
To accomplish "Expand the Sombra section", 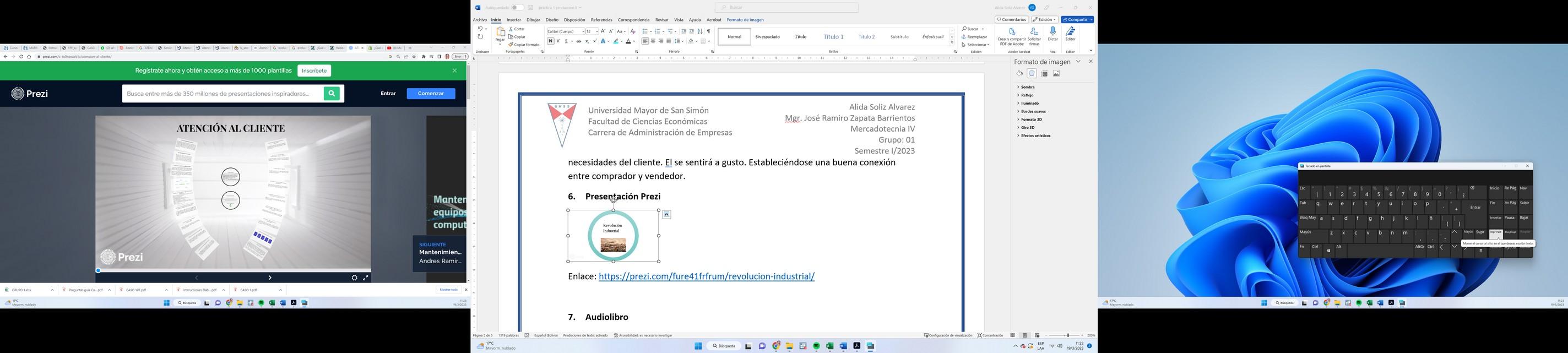I will 1026,88.
